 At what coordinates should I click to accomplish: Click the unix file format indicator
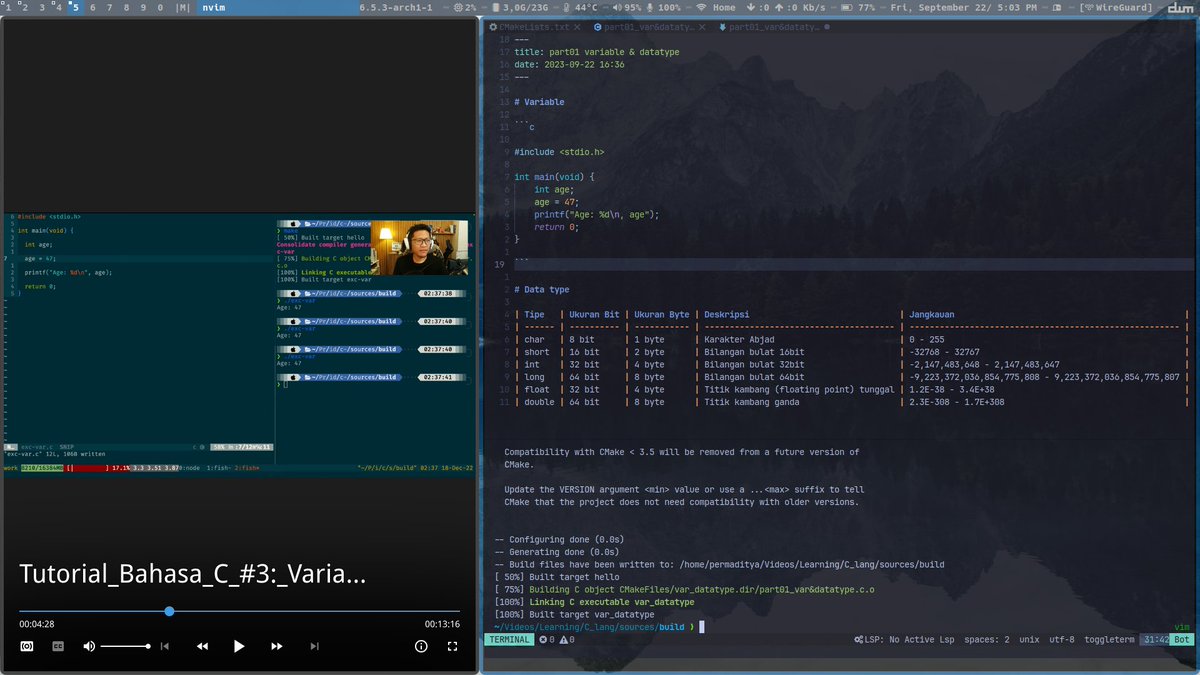[1029, 639]
